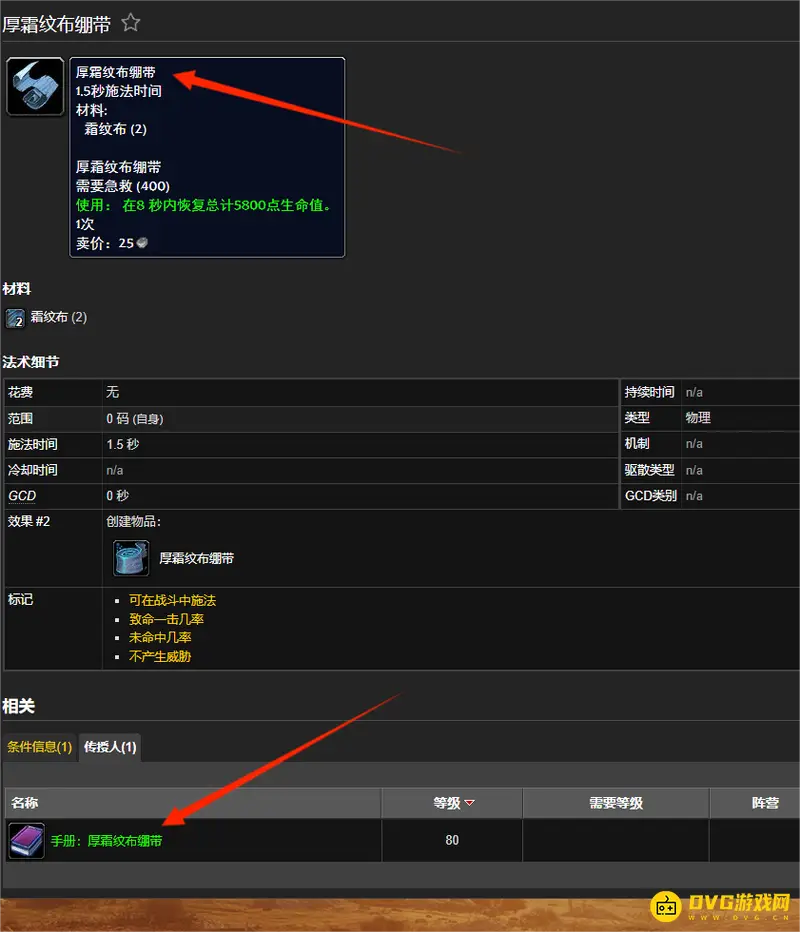Click the 1.5 秒 cast time value
This screenshot has height=932, width=800.
click(x=123, y=445)
